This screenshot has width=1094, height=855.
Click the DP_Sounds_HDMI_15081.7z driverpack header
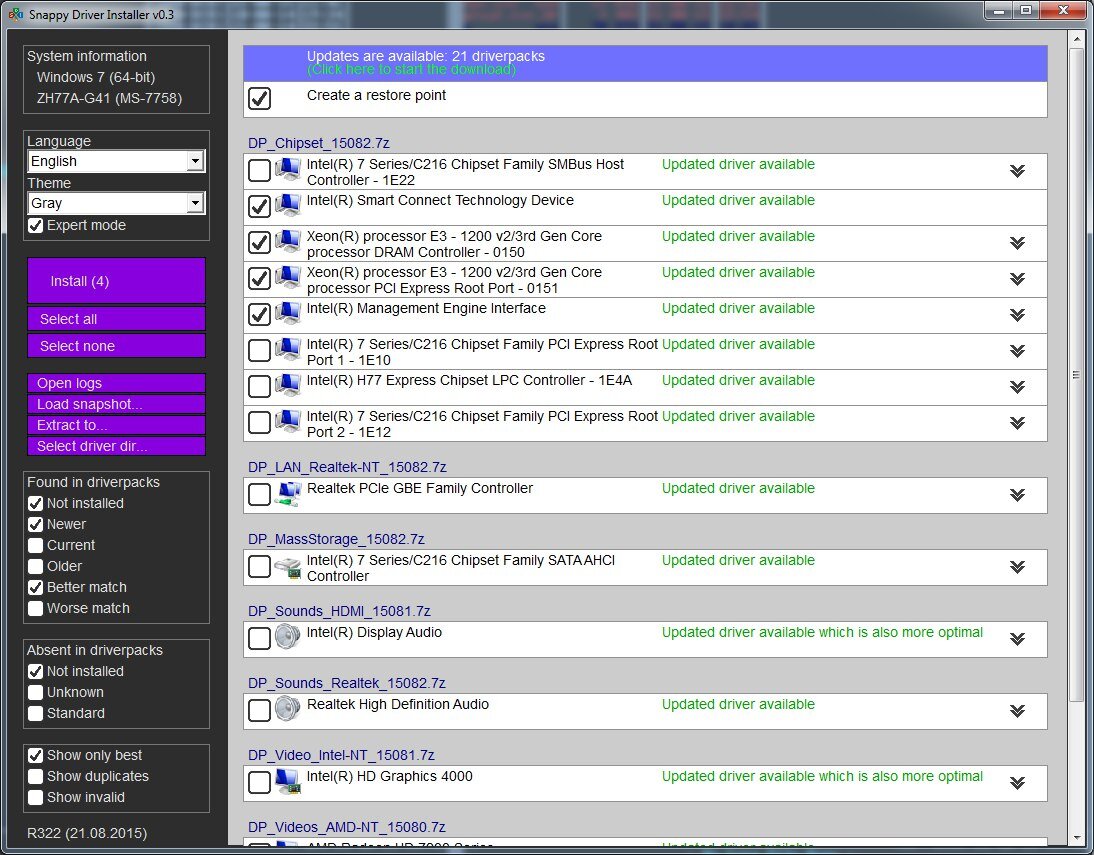tap(339, 611)
